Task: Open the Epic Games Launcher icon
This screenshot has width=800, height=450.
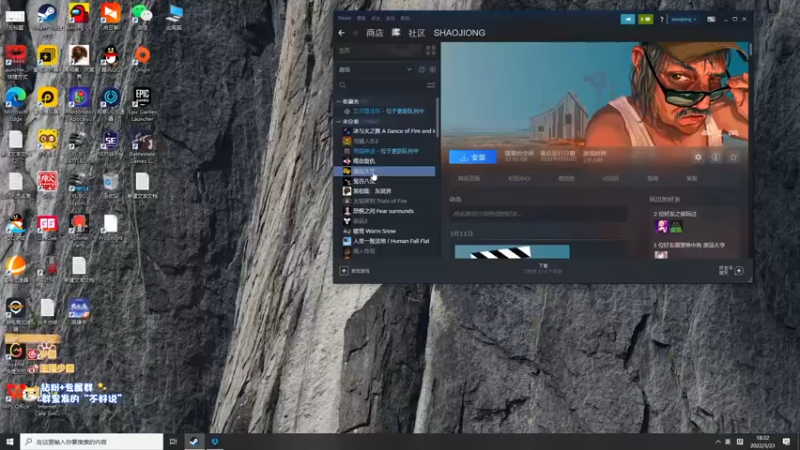Action: point(142,105)
